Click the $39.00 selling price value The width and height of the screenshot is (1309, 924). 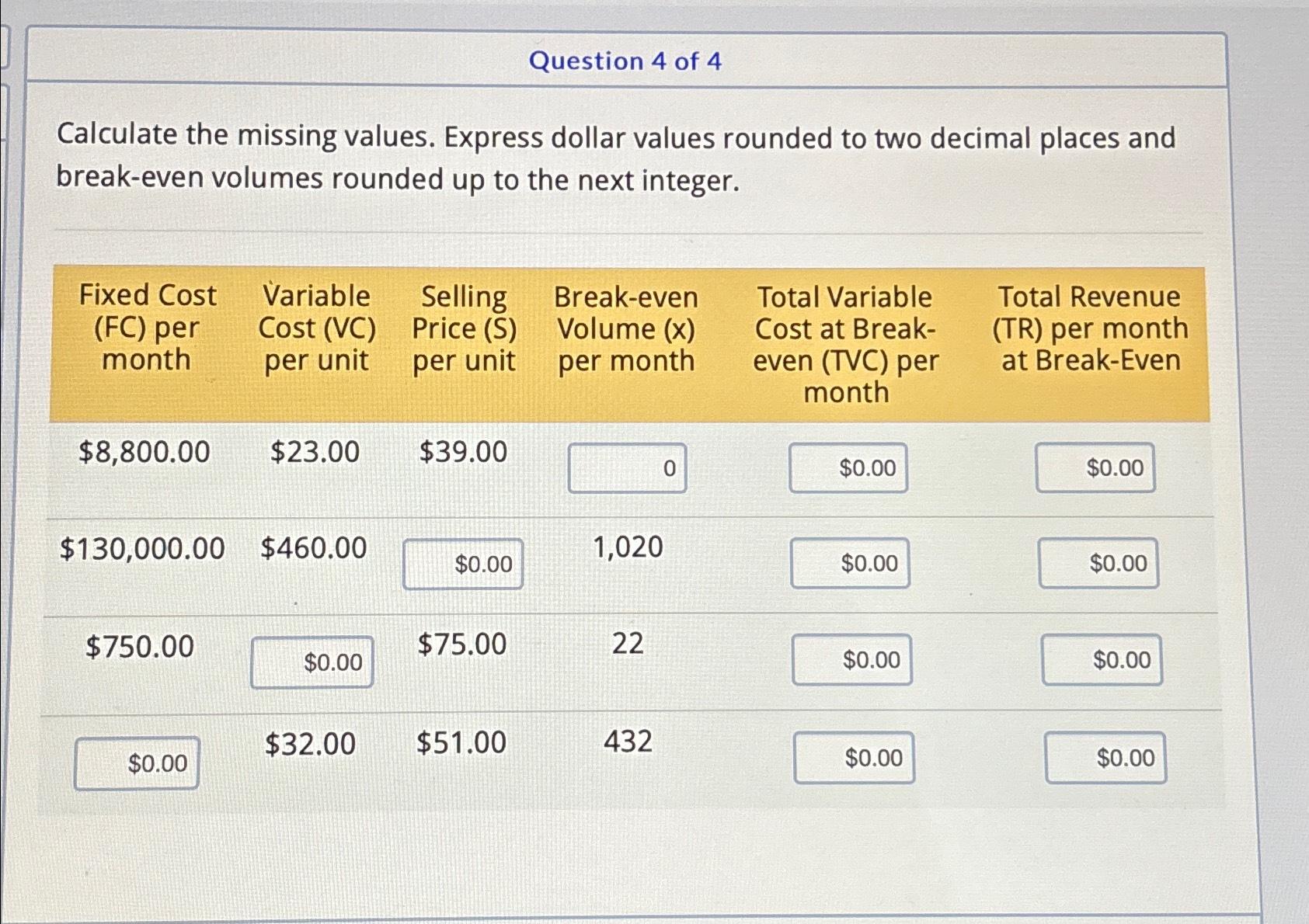(462, 451)
